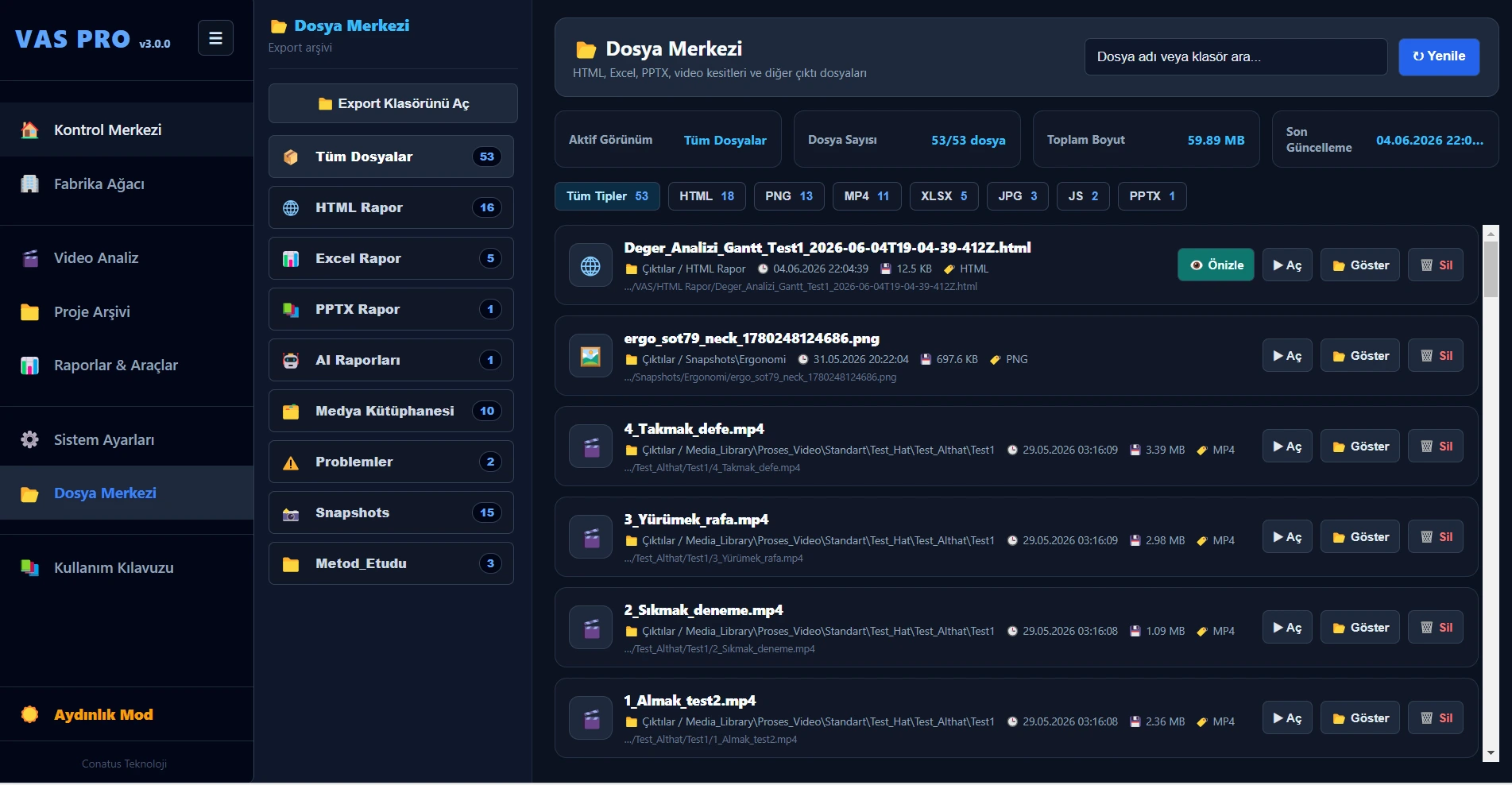Click clapperboard icon of 3_Yürümek_rafa.mp4

point(590,538)
